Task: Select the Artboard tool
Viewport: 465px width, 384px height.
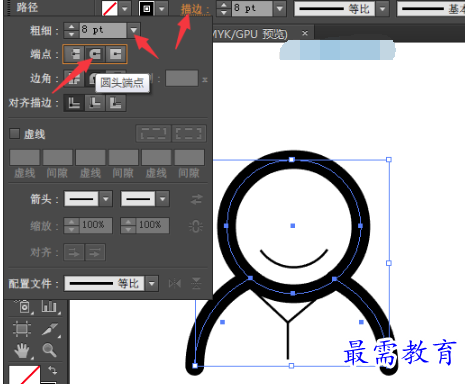Action: (22, 329)
